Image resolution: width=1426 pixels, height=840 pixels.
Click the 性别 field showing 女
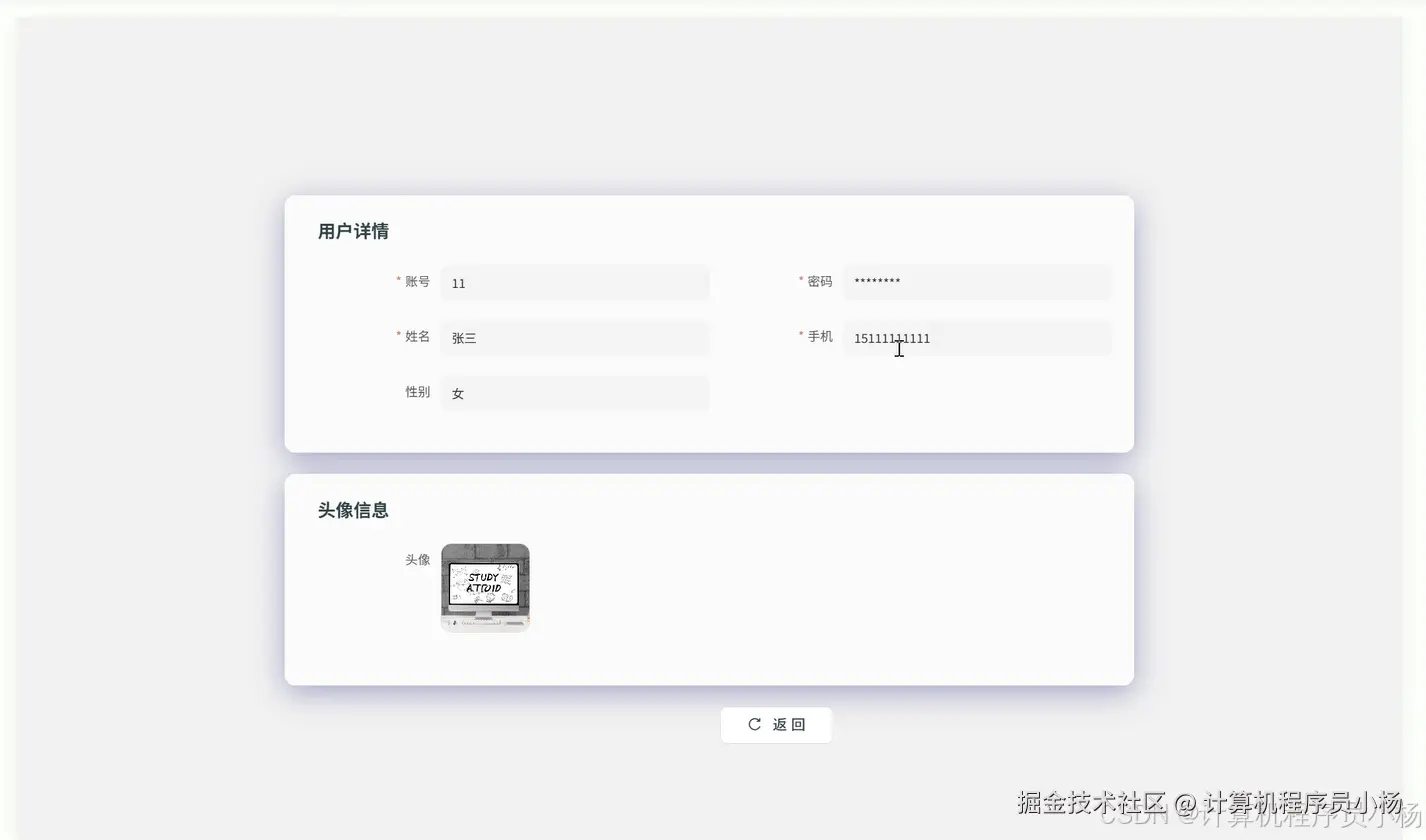coord(575,392)
